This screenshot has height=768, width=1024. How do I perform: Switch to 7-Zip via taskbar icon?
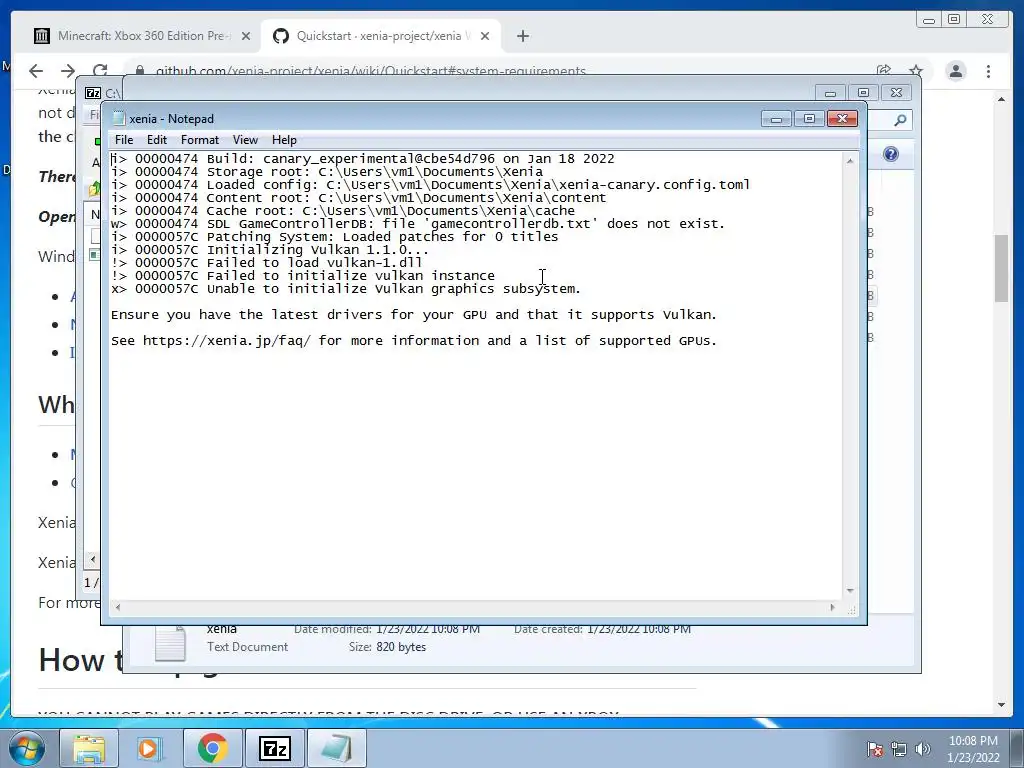click(274, 748)
